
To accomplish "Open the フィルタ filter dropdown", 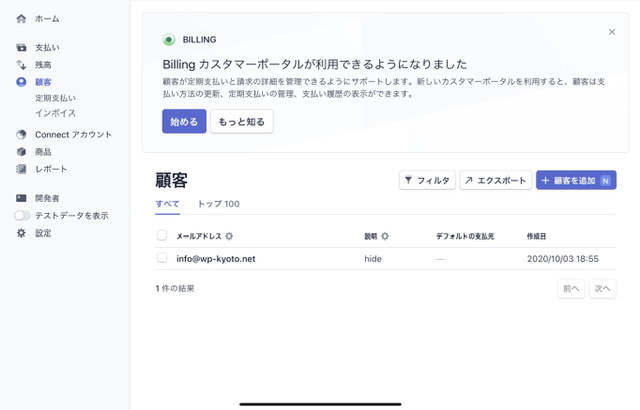I will tap(427, 181).
